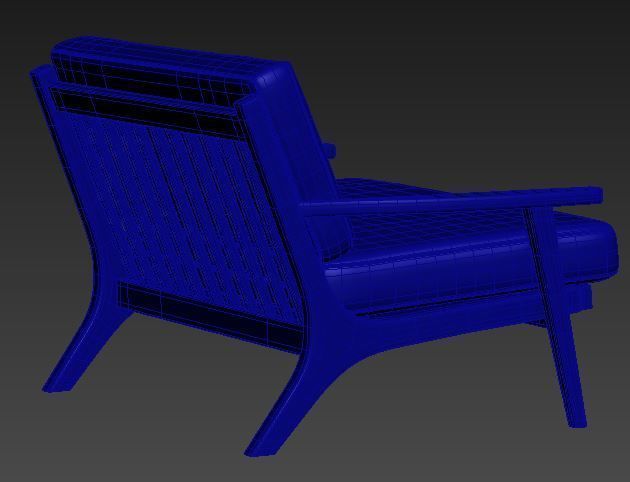Select the front leg under the armrest

pos(556,317)
